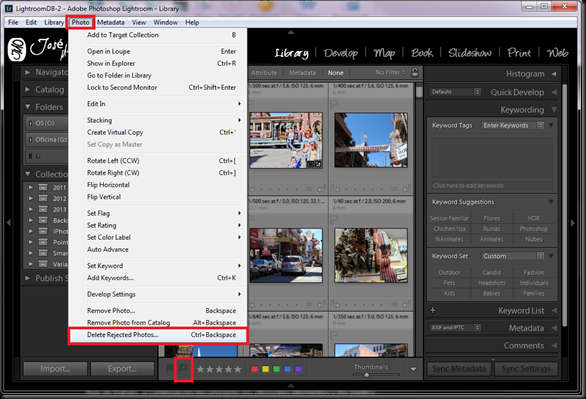
Task: Switch to the Map module
Action: [384, 53]
